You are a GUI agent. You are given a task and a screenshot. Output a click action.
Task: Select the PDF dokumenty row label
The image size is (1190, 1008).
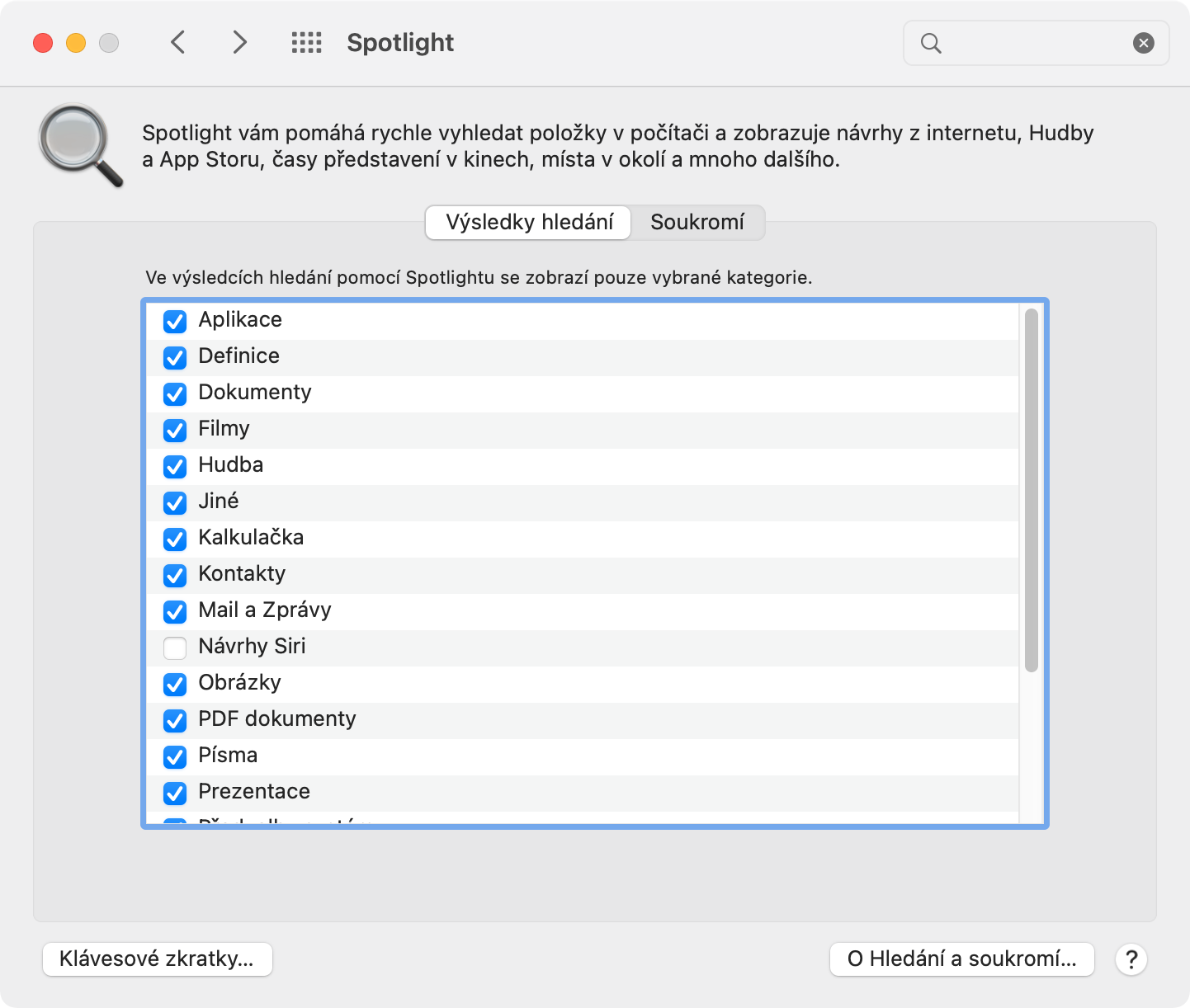click(277, 719)
